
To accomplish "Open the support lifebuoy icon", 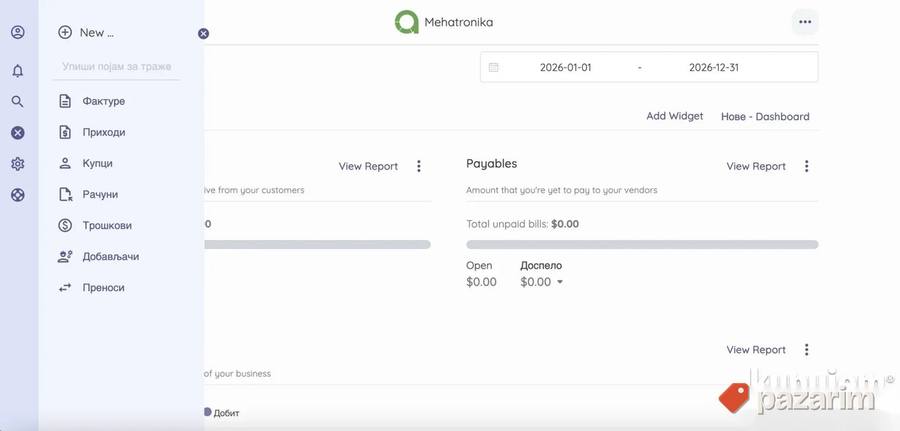I will pos(18,195).
